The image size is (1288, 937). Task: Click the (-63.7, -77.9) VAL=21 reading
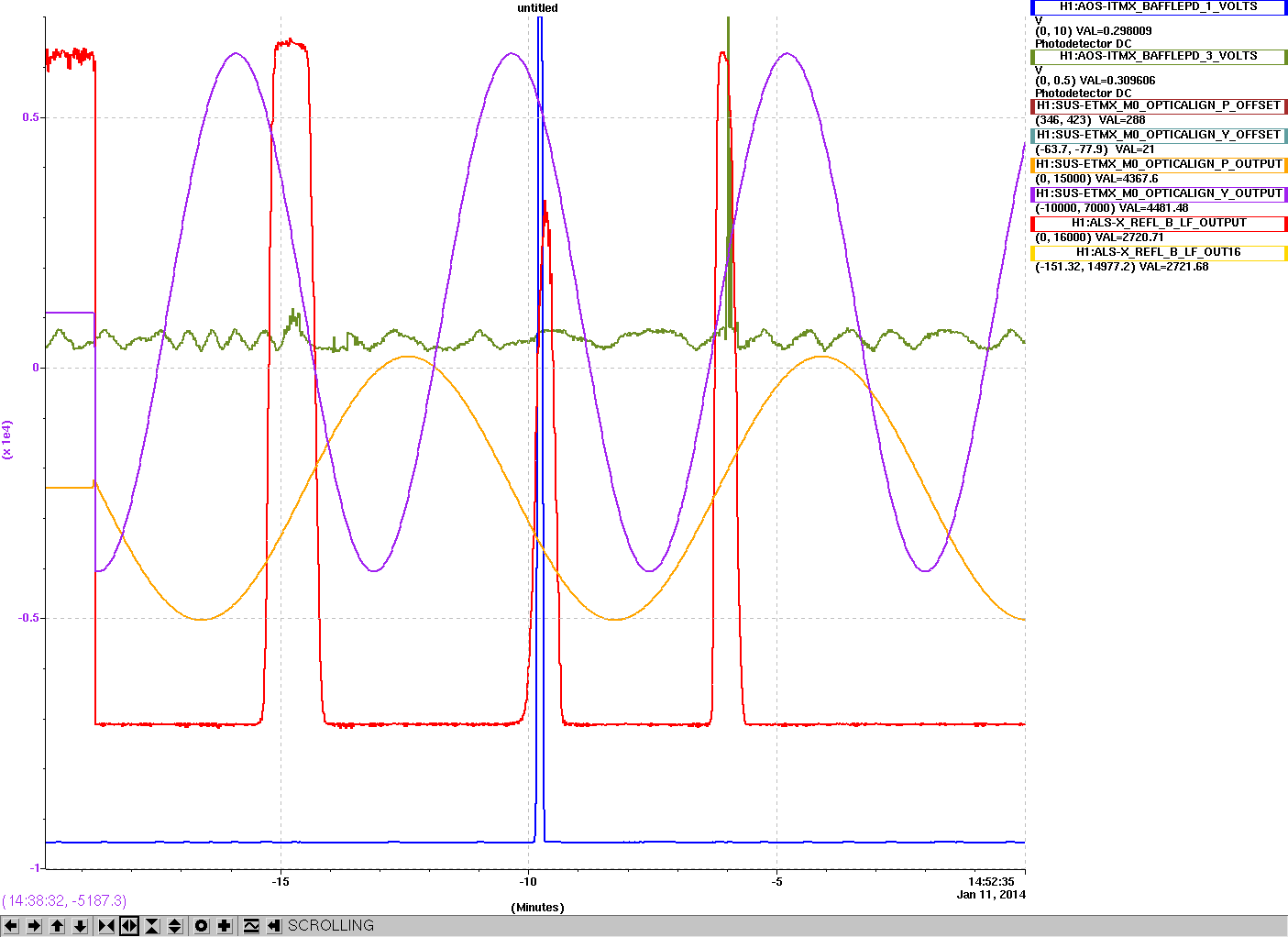pyautogui.click(x=1095, y=149)
